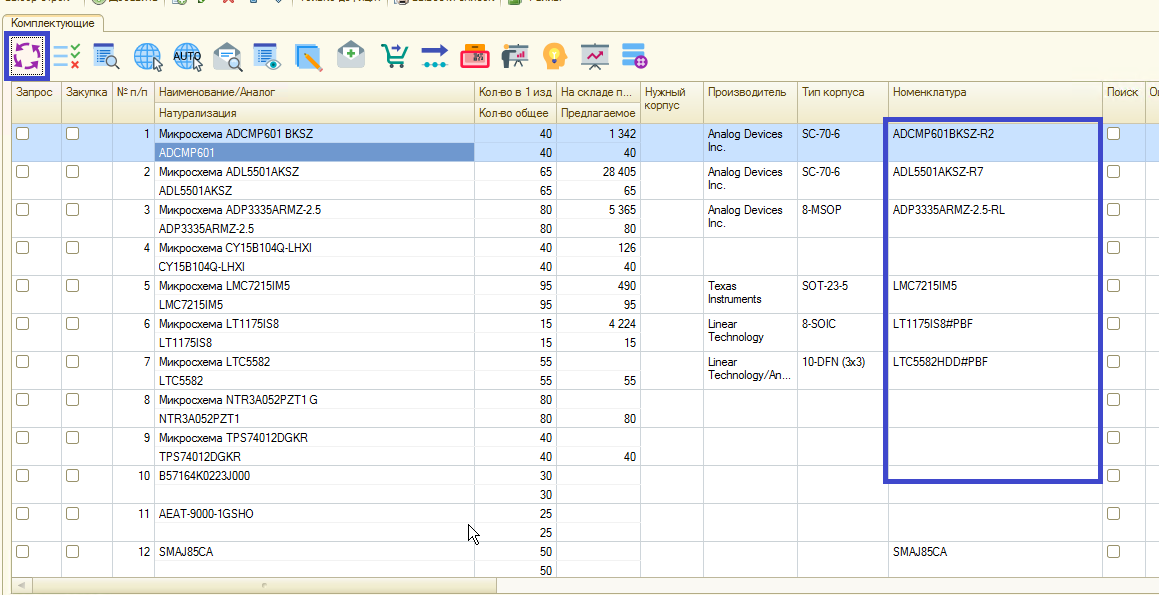Image resolution: width=1159 pixels, height=595 pixels.
Task: Click the purple refresh arrows icon
Action: 27,56
